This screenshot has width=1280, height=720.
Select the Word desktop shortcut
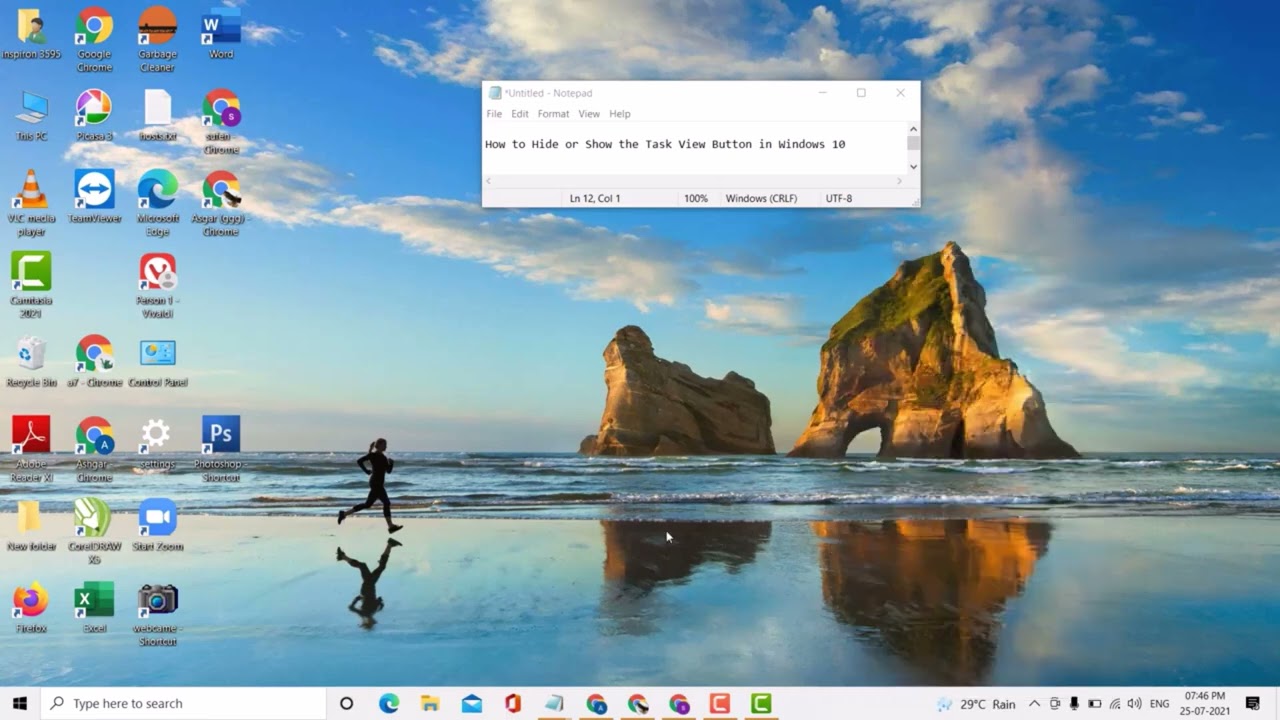pos(221,33)
